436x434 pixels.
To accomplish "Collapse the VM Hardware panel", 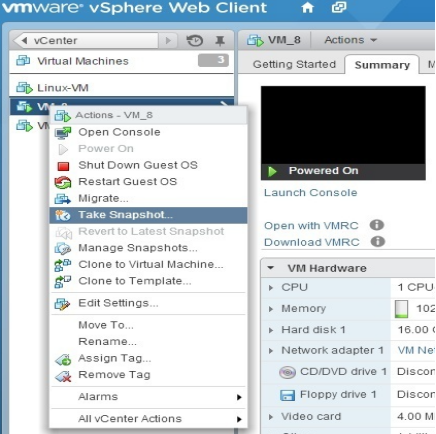I will point(271,268).
